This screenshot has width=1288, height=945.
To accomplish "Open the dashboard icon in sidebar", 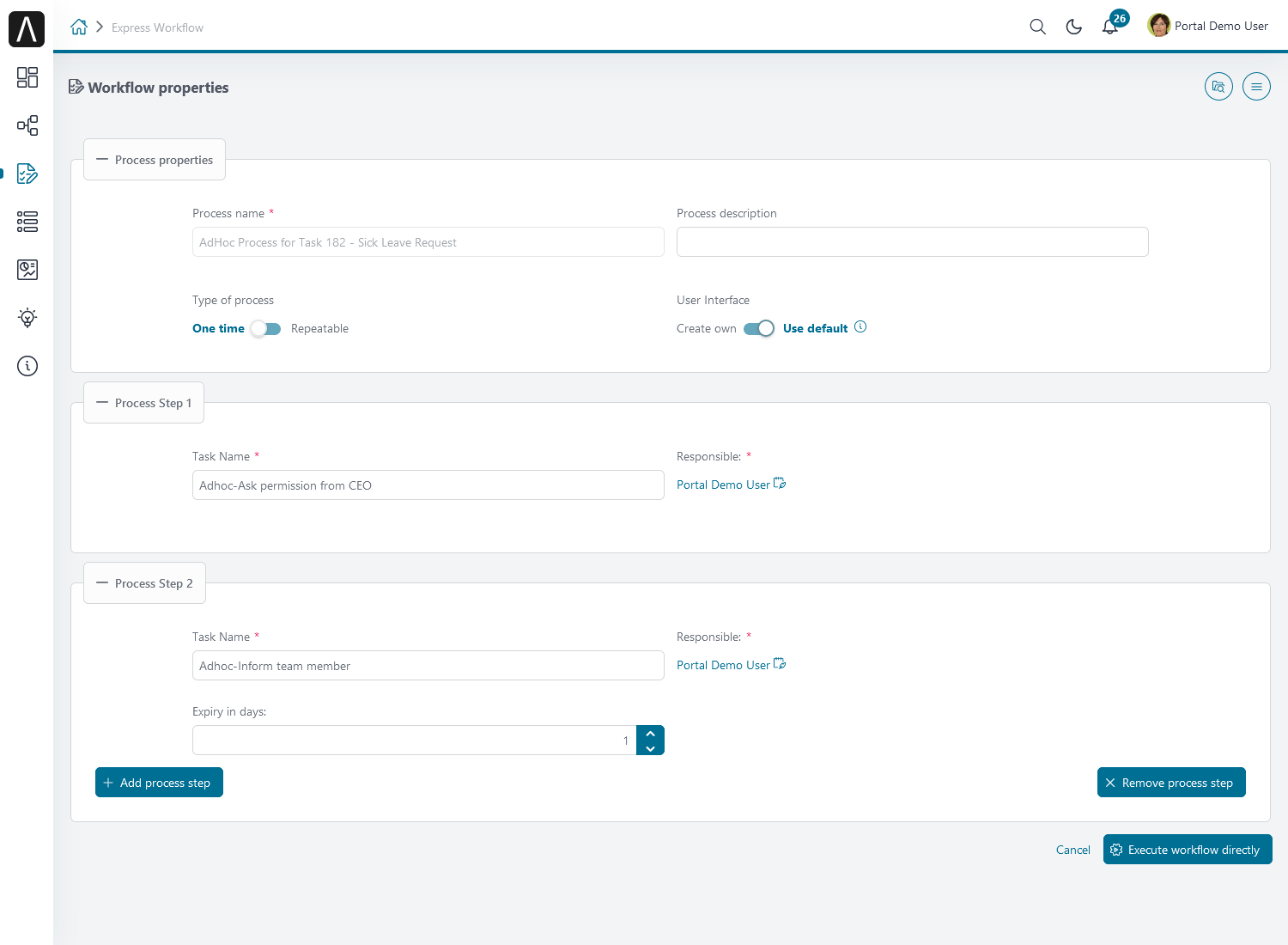I will coord(27,77).
